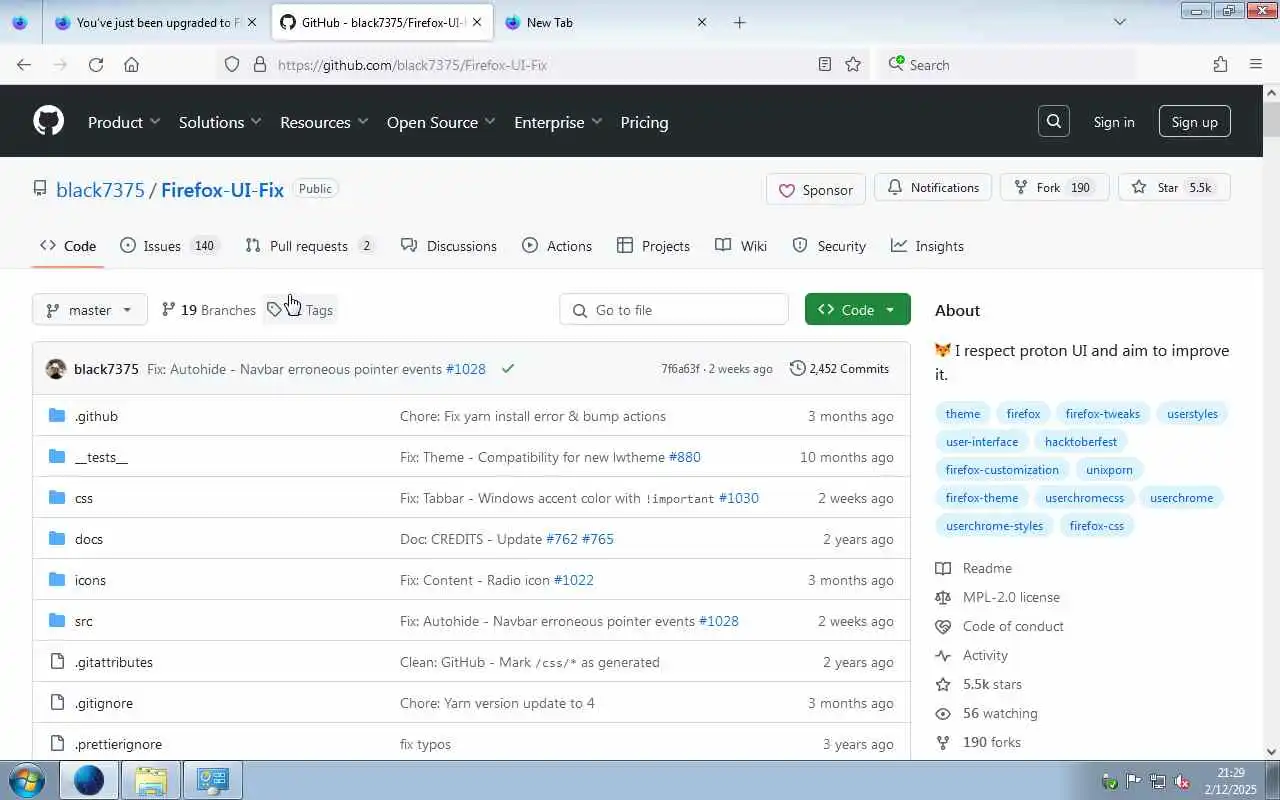Open the src folder

(84, 621)
